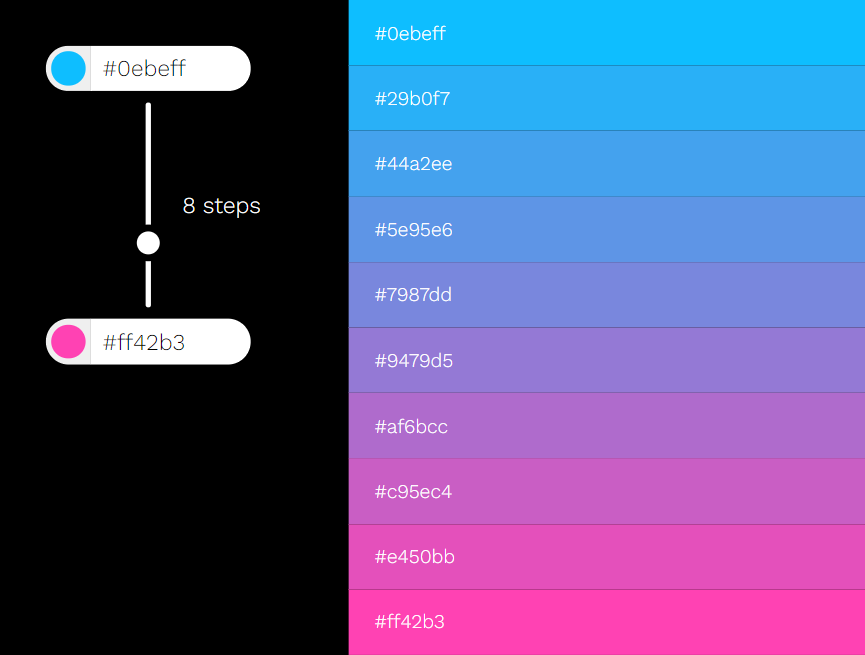This screenshot has height=655, width=865.
Task: Click the lower slider track below handle
Action: click(148, 284)
